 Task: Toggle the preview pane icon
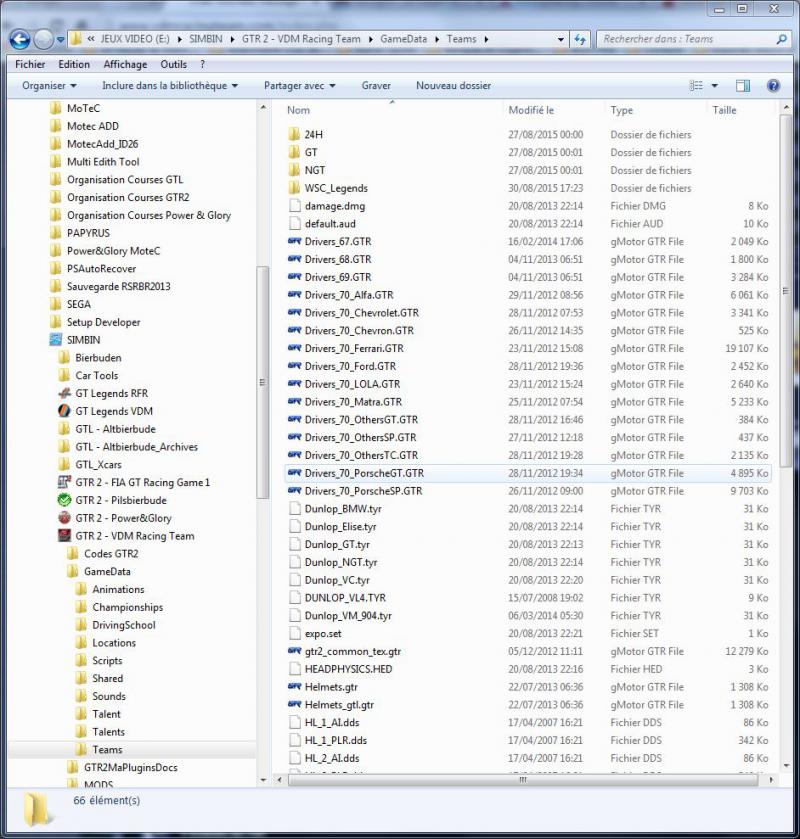point(743,86)
